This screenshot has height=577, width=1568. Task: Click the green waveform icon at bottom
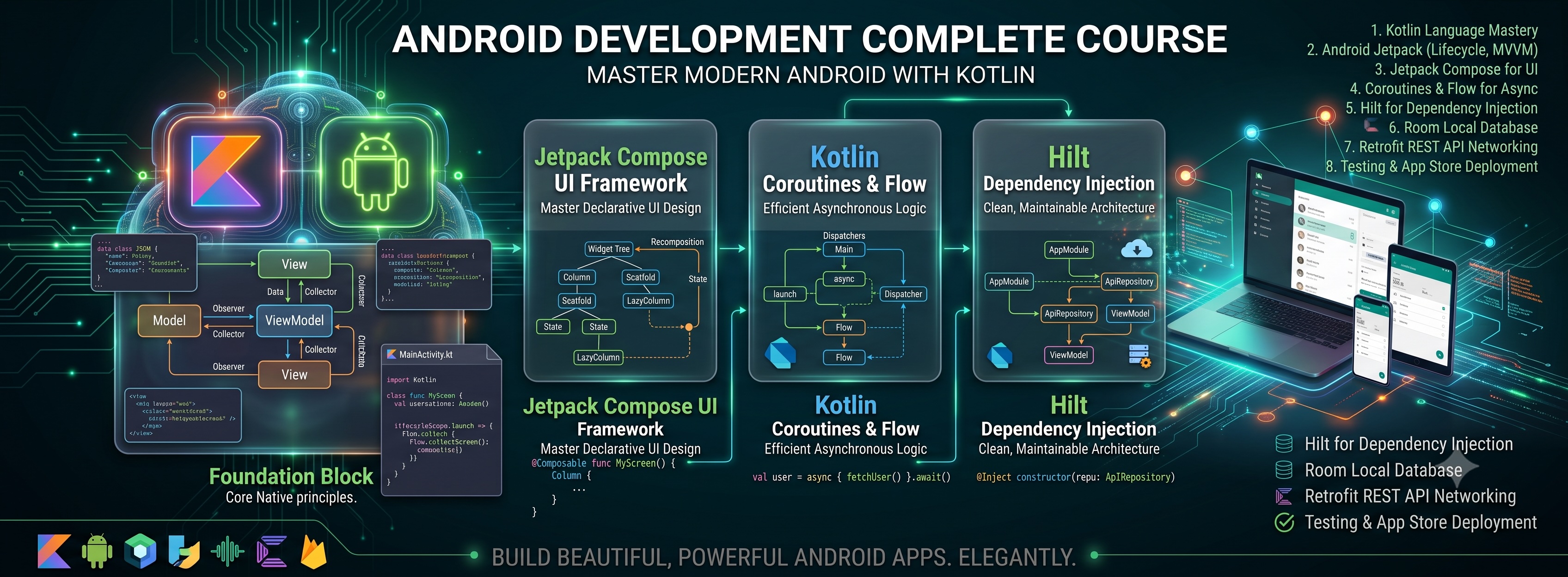(227, 552)
